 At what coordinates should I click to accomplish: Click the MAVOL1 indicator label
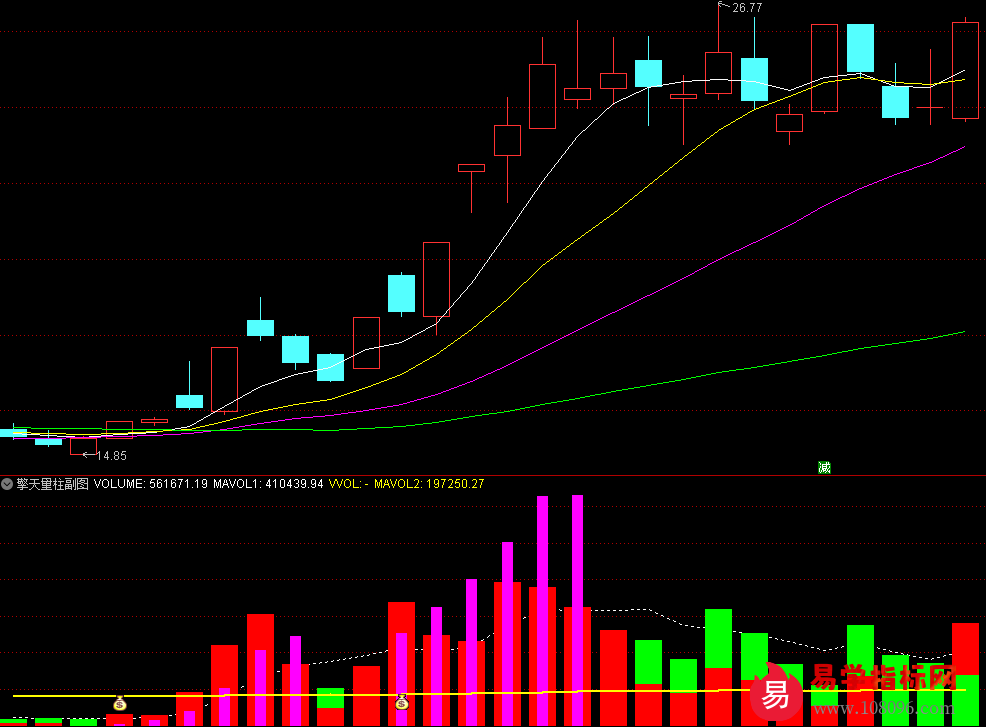click(x=268, y=484)
